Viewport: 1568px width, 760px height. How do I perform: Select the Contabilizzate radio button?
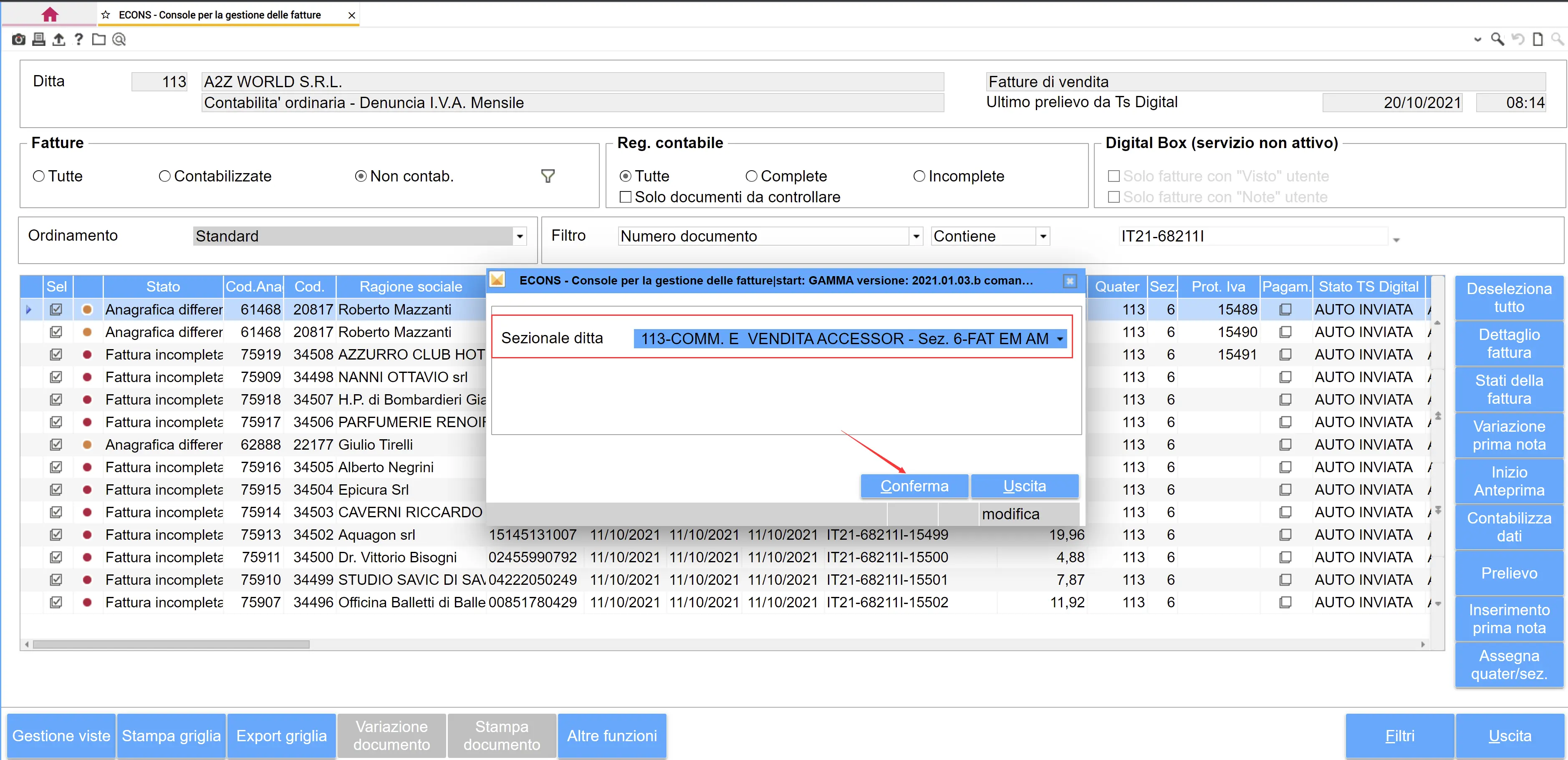164,176
